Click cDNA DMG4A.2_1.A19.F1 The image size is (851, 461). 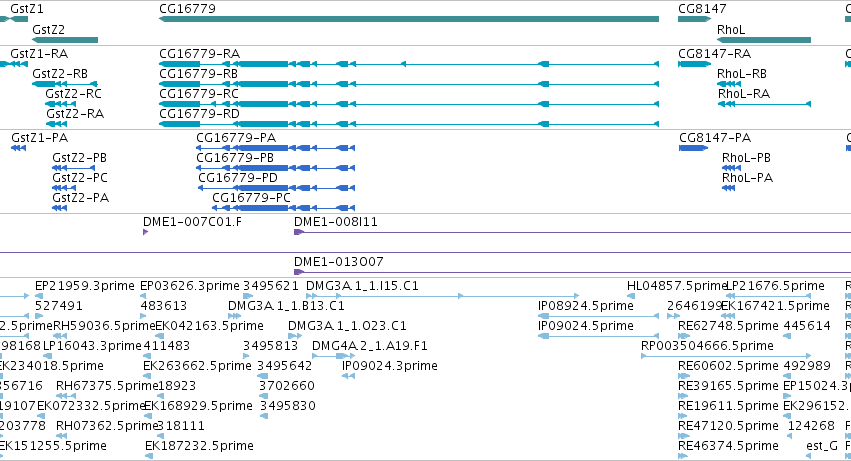coord(370,346)
